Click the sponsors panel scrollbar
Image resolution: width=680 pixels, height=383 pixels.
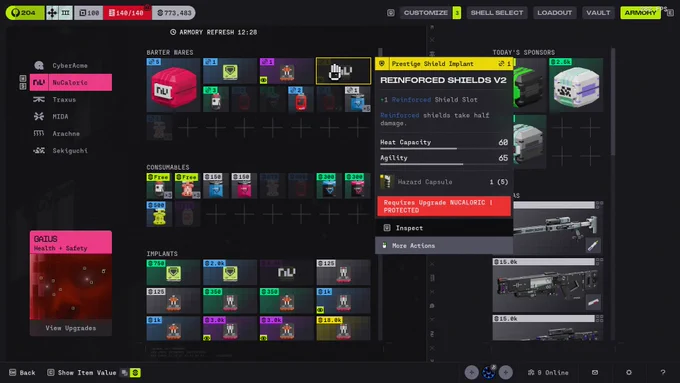pyautogui.click(x=613, y=101)
